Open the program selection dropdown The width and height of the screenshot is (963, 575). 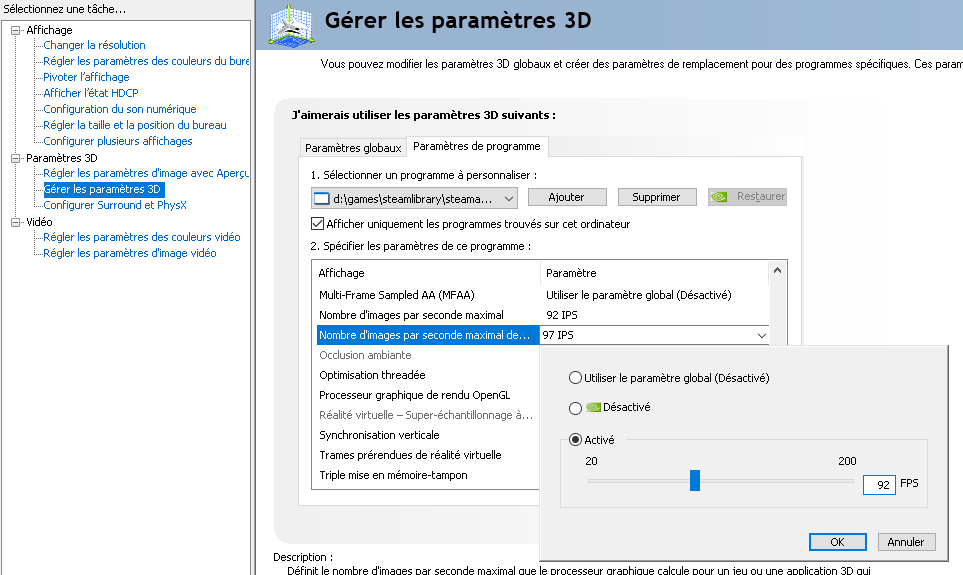click(510, 198)
